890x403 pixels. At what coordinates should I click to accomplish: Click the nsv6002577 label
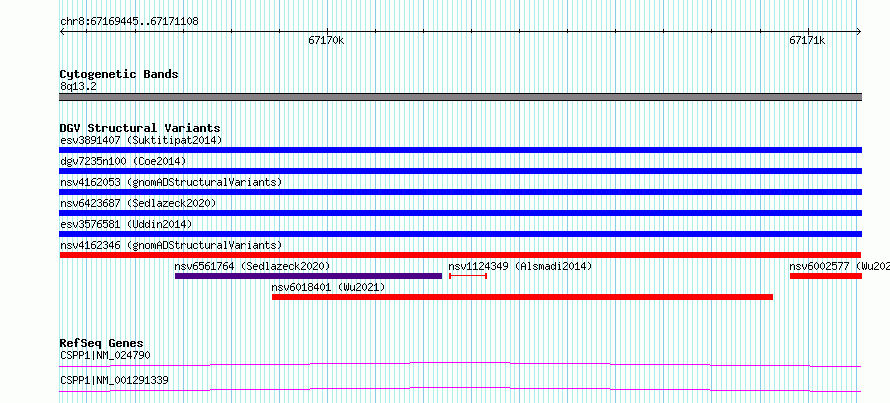839,266
